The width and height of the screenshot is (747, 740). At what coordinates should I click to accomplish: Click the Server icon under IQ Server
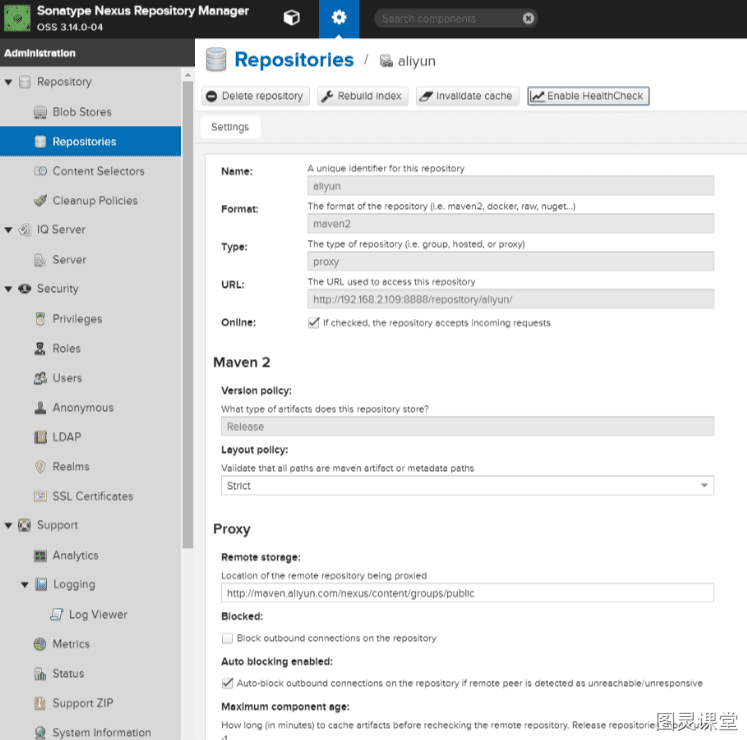[40, 260]
